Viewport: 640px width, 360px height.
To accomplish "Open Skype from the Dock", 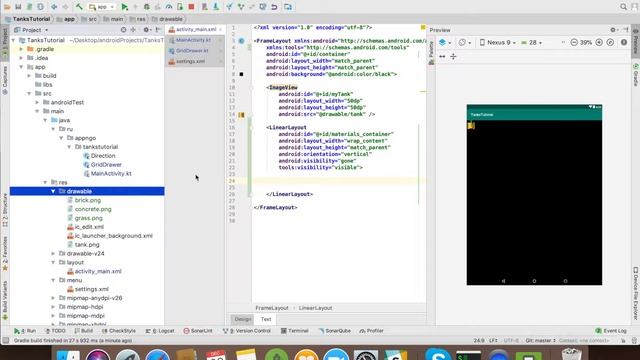I will coord(438,355).
